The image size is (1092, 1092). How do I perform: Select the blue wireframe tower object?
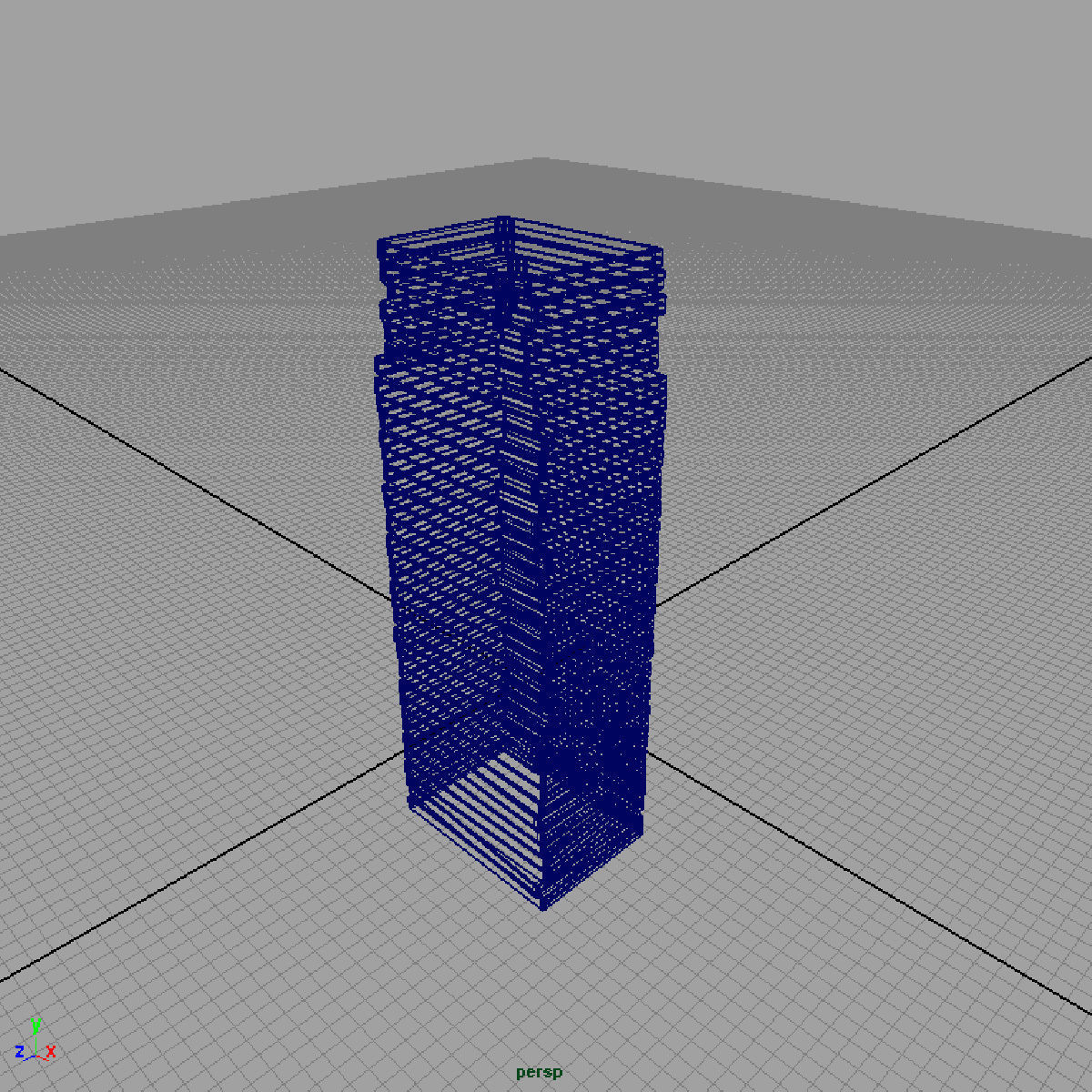click(x=521, y=562)
